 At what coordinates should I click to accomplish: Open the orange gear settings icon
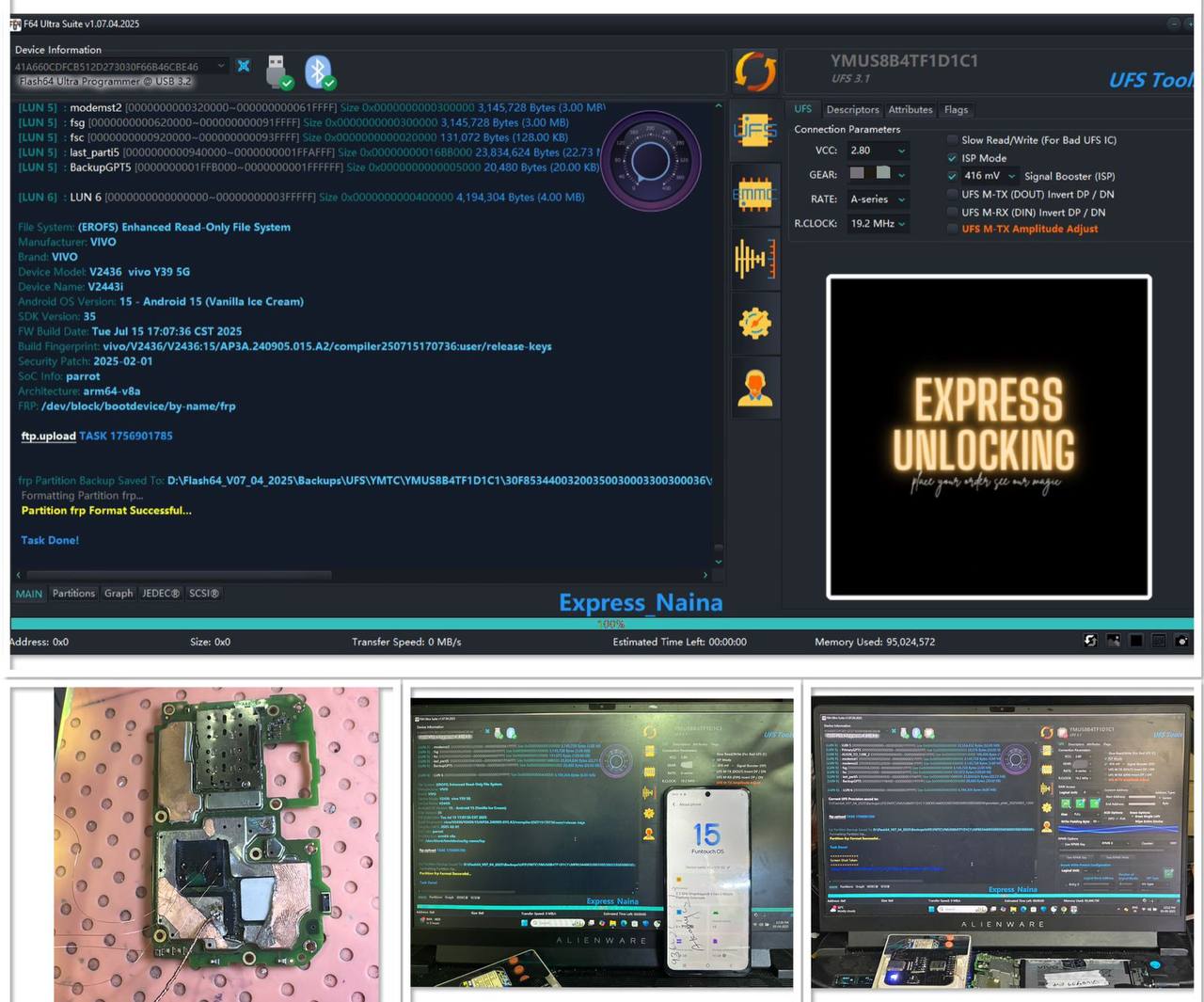click(x=755, y=324)
